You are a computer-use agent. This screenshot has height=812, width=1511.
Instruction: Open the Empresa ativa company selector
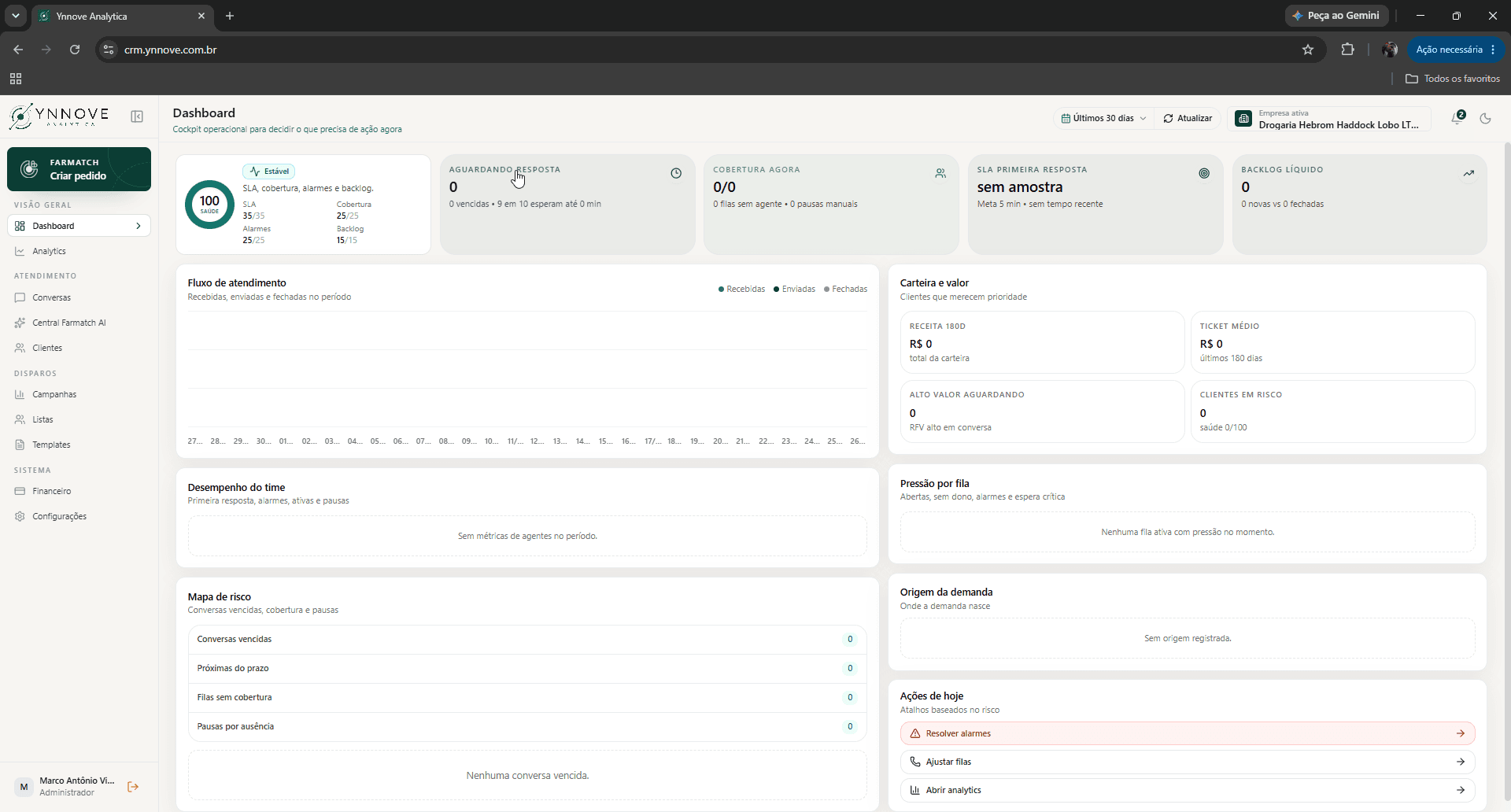[1329, 119]
